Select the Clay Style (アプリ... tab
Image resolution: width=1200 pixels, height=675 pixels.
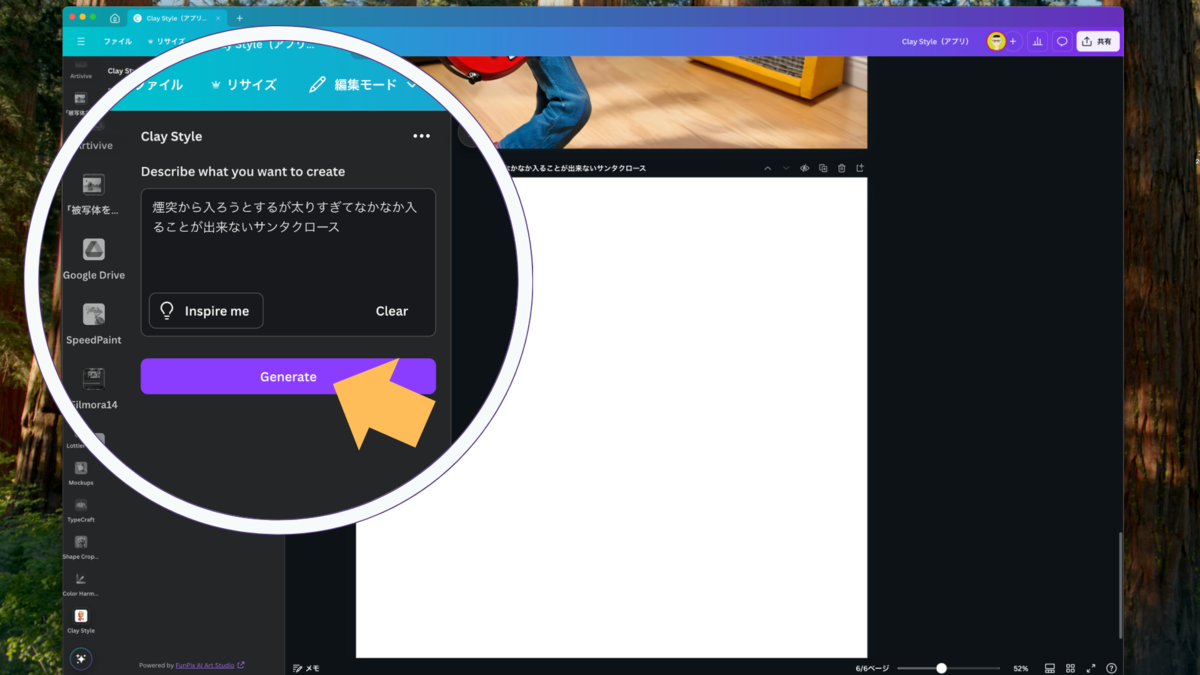(176, 18)
